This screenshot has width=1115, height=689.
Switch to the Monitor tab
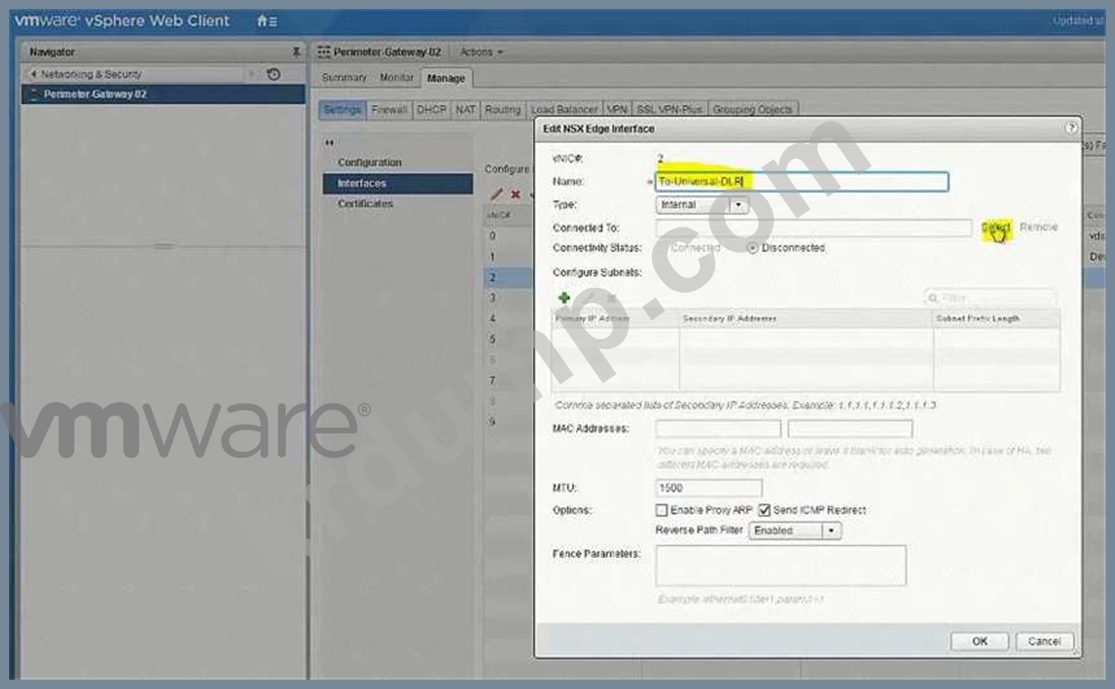coord(396,78)
